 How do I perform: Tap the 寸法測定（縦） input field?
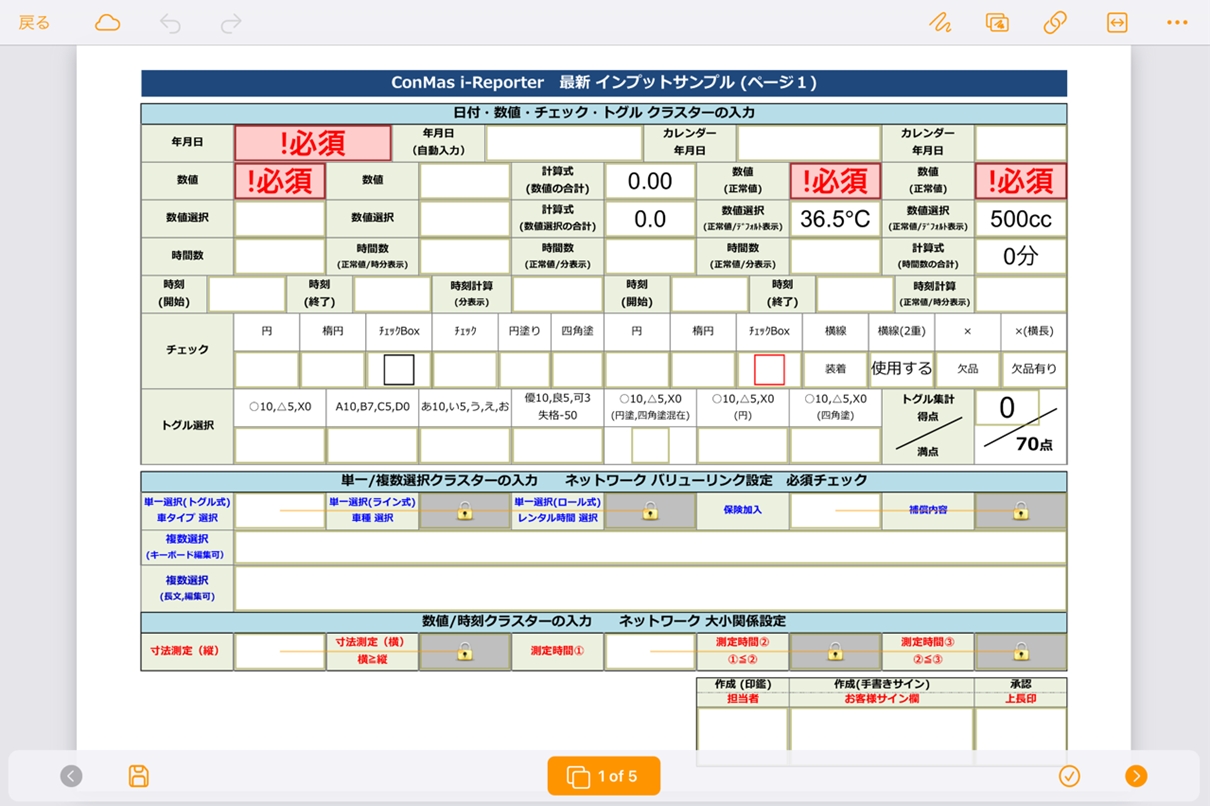(280, 652)
